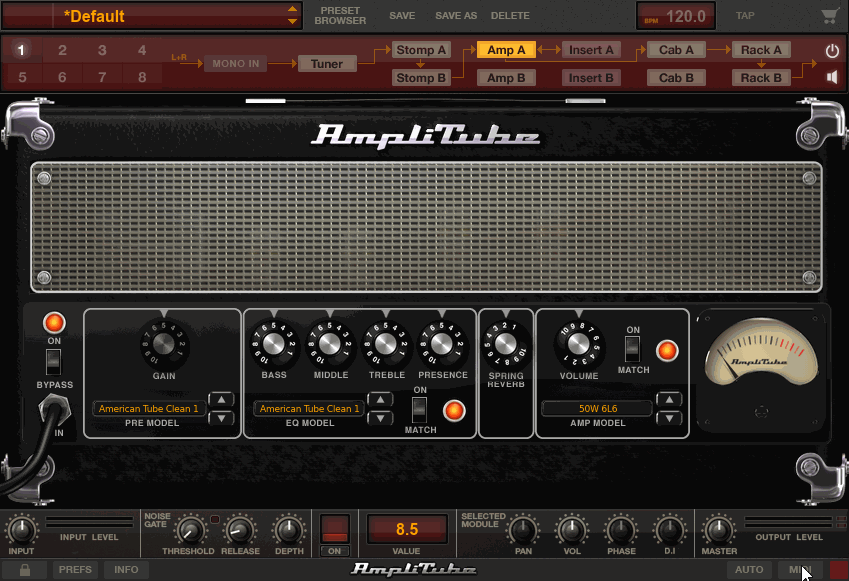Click amp model down arrow
Screen dimensions: 849x581
(669, 418)
